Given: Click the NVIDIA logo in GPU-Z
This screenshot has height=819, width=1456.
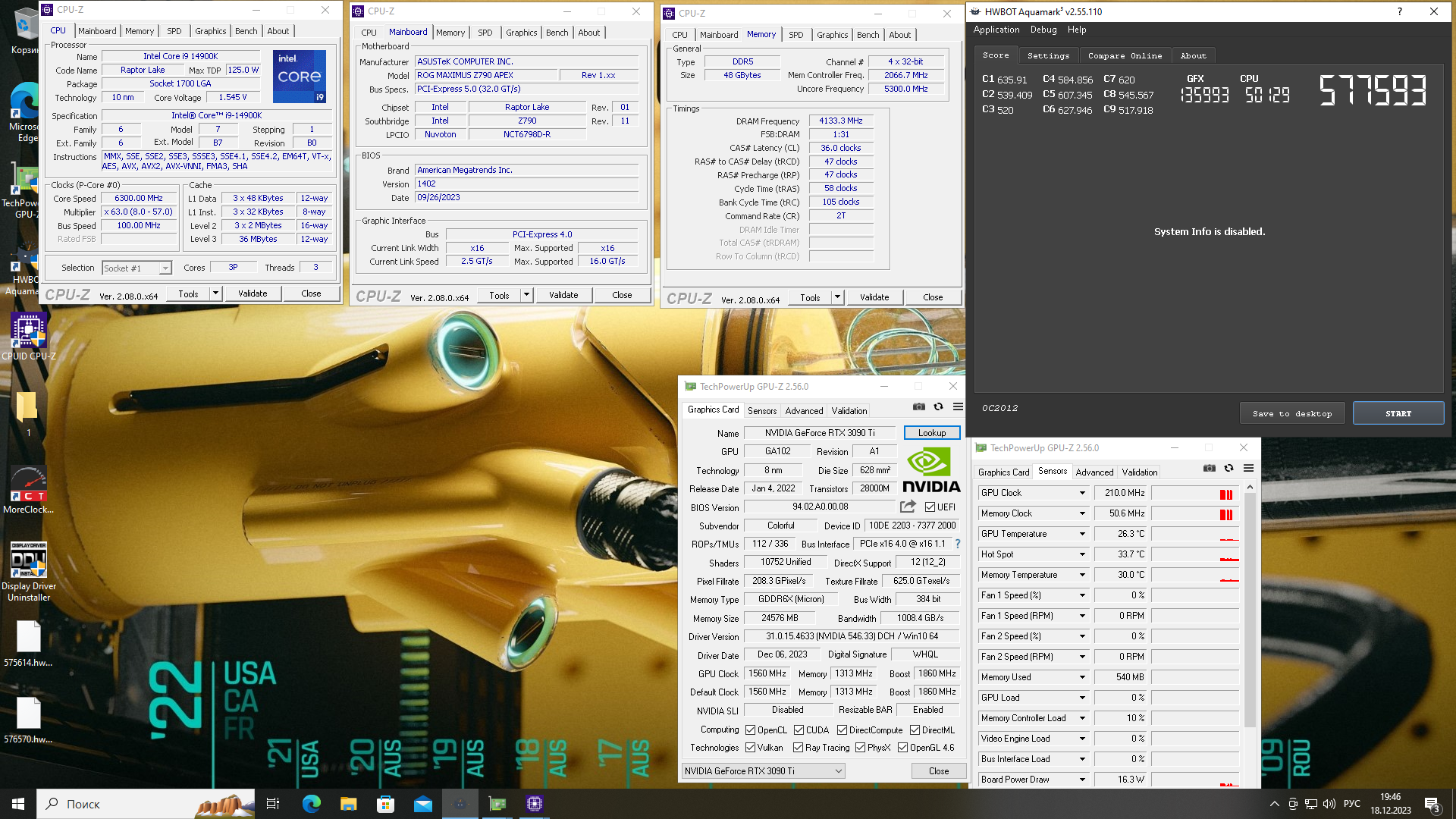Looking at the screenshot, I should [x=931, y=470].
